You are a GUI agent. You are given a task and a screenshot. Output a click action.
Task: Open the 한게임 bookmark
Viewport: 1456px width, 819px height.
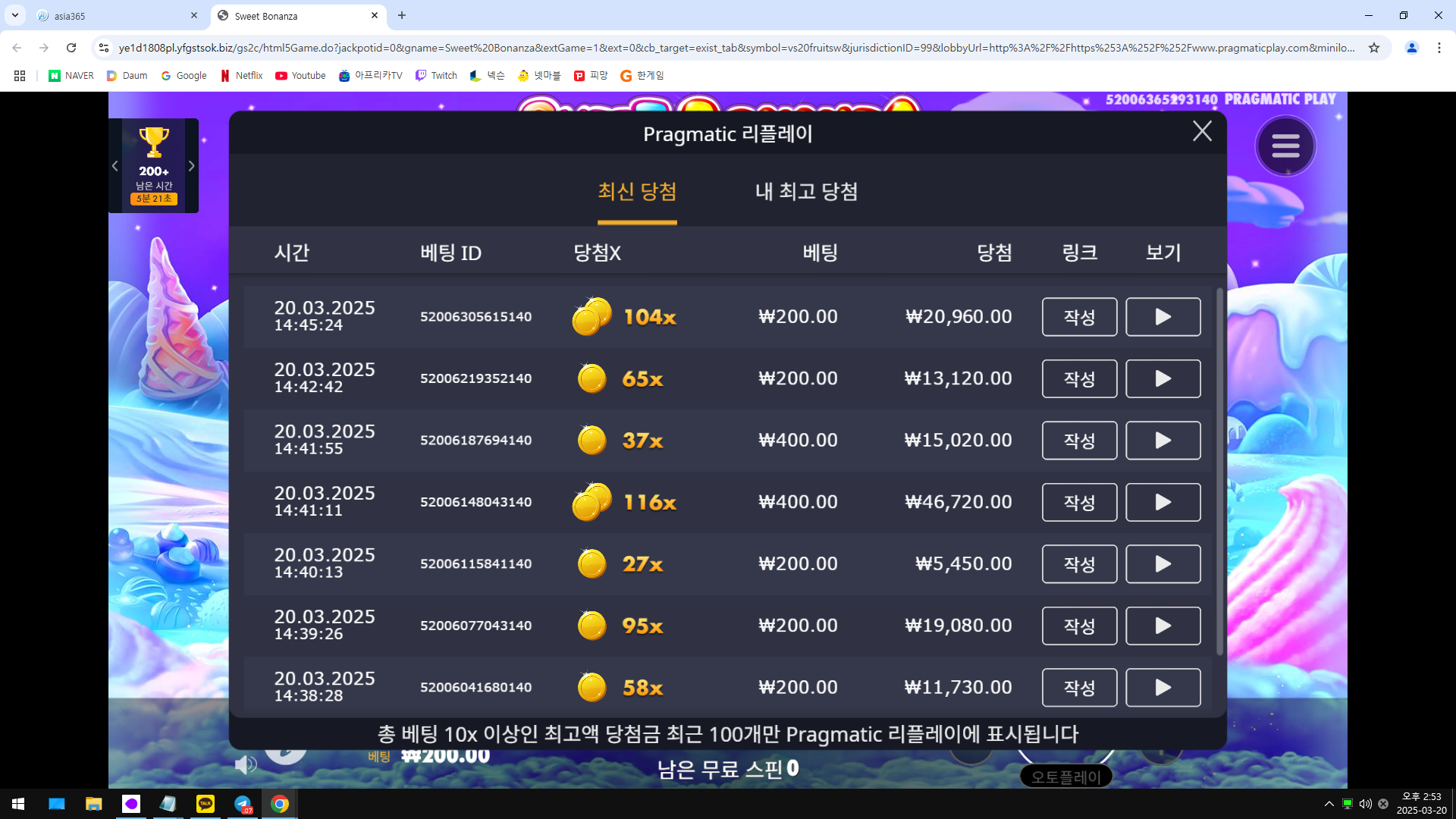(642, 76)
